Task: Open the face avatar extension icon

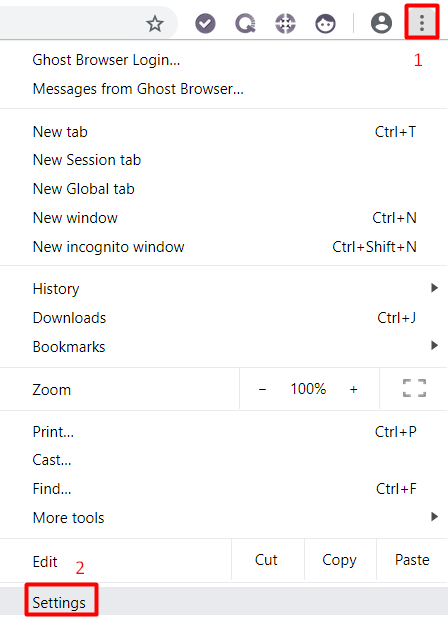Action: click(325, 23)
